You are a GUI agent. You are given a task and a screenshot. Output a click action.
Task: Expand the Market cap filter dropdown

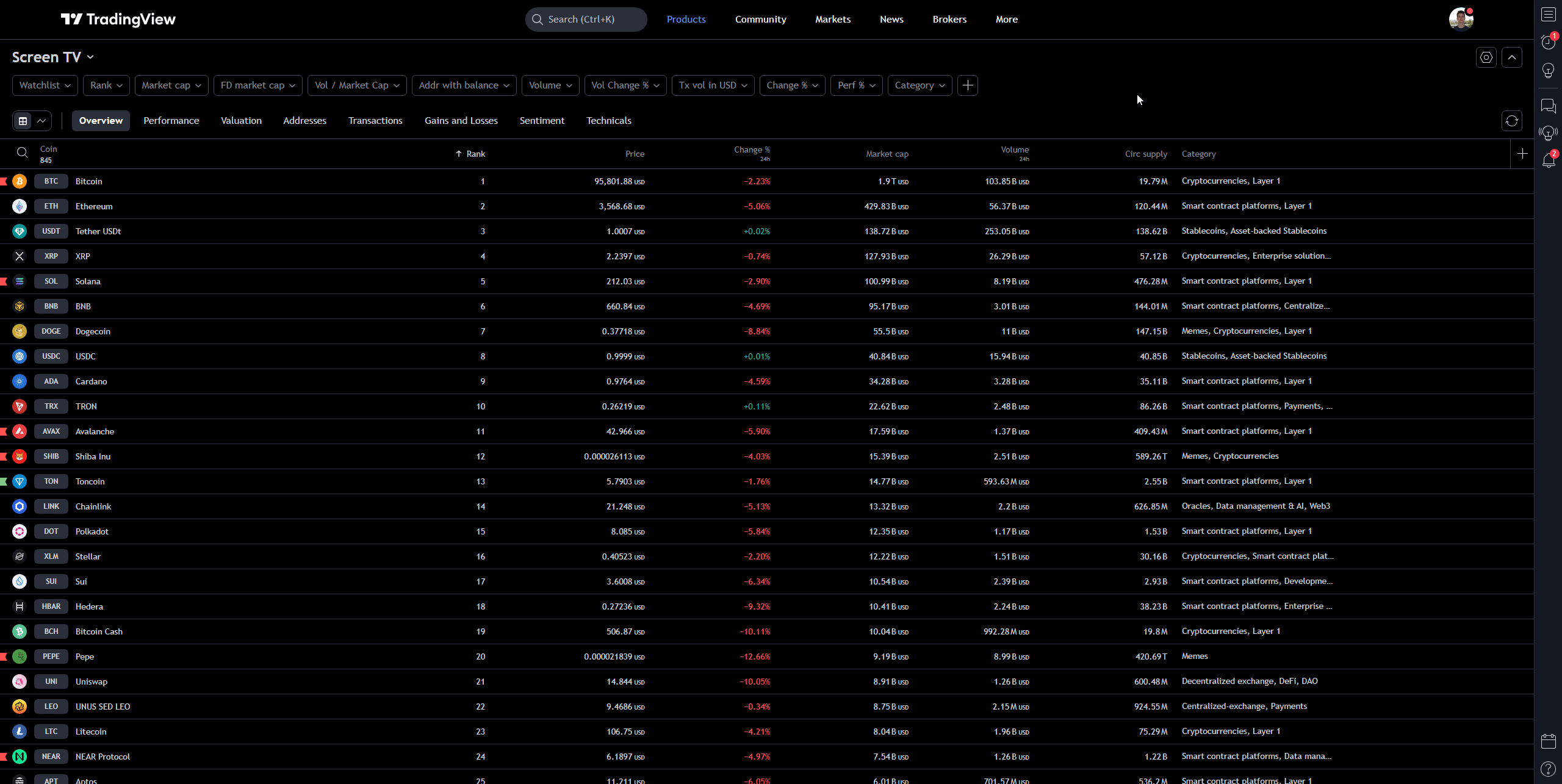tap(171, 85)
